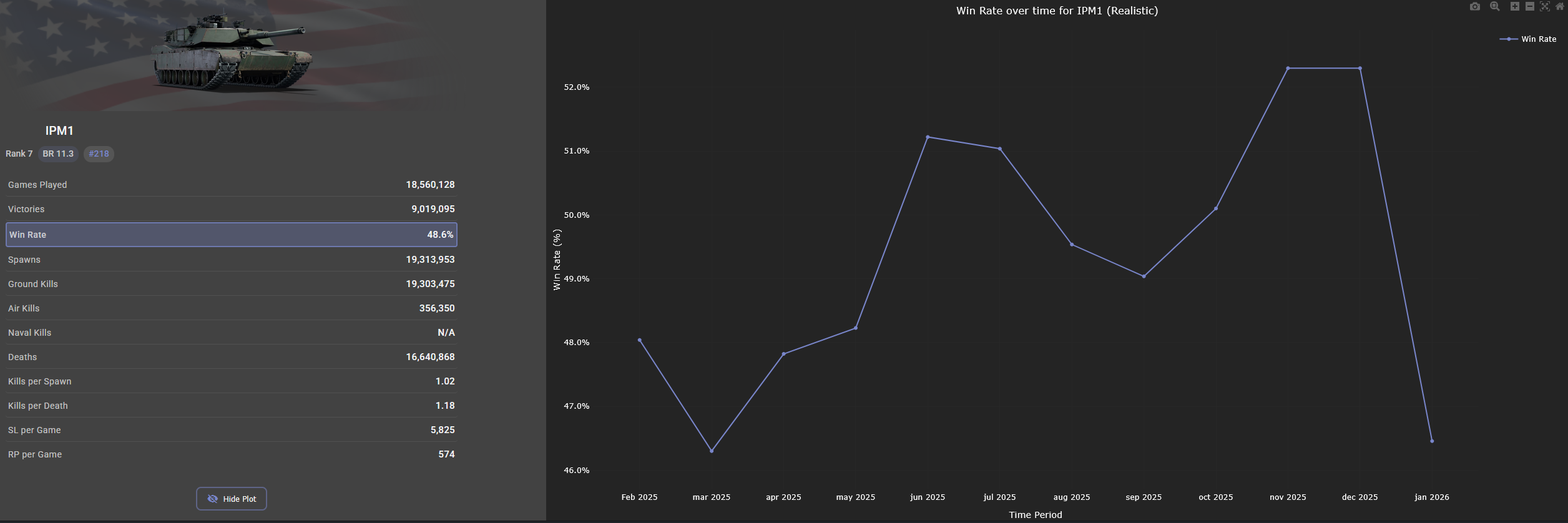Click the apr 2025 data point
This screenshot has height=523, width=1568.
(784, 354)
